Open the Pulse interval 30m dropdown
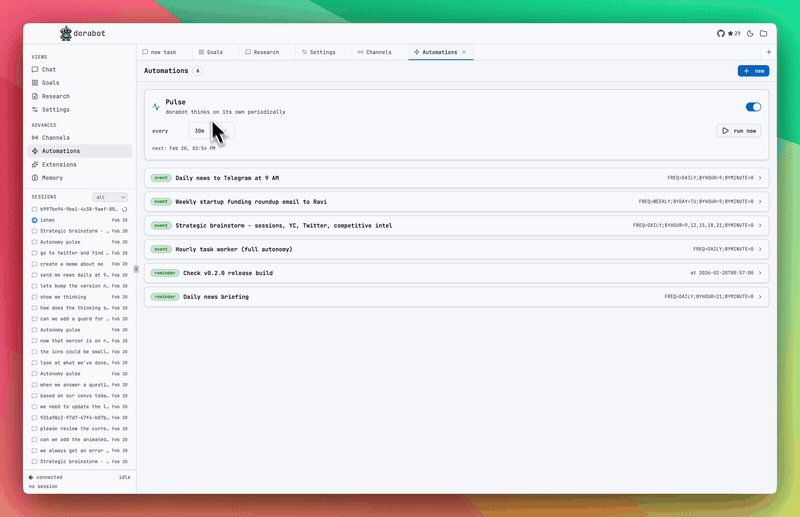The width and height of the screenshot is (800, 517). pyautogui.click(x=211, y=131)
